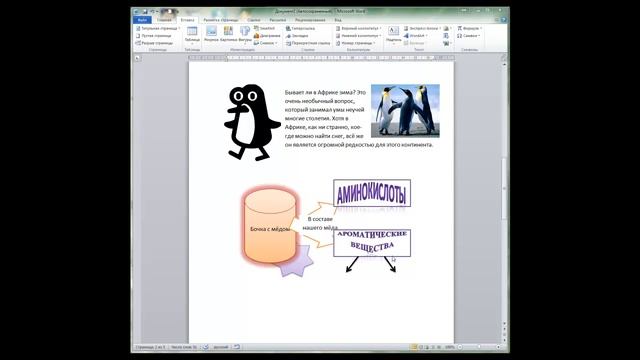The height and width of the screenshot is (360, 640).
Task: Click the scrollbar down arrow
Action: [504, 323]
